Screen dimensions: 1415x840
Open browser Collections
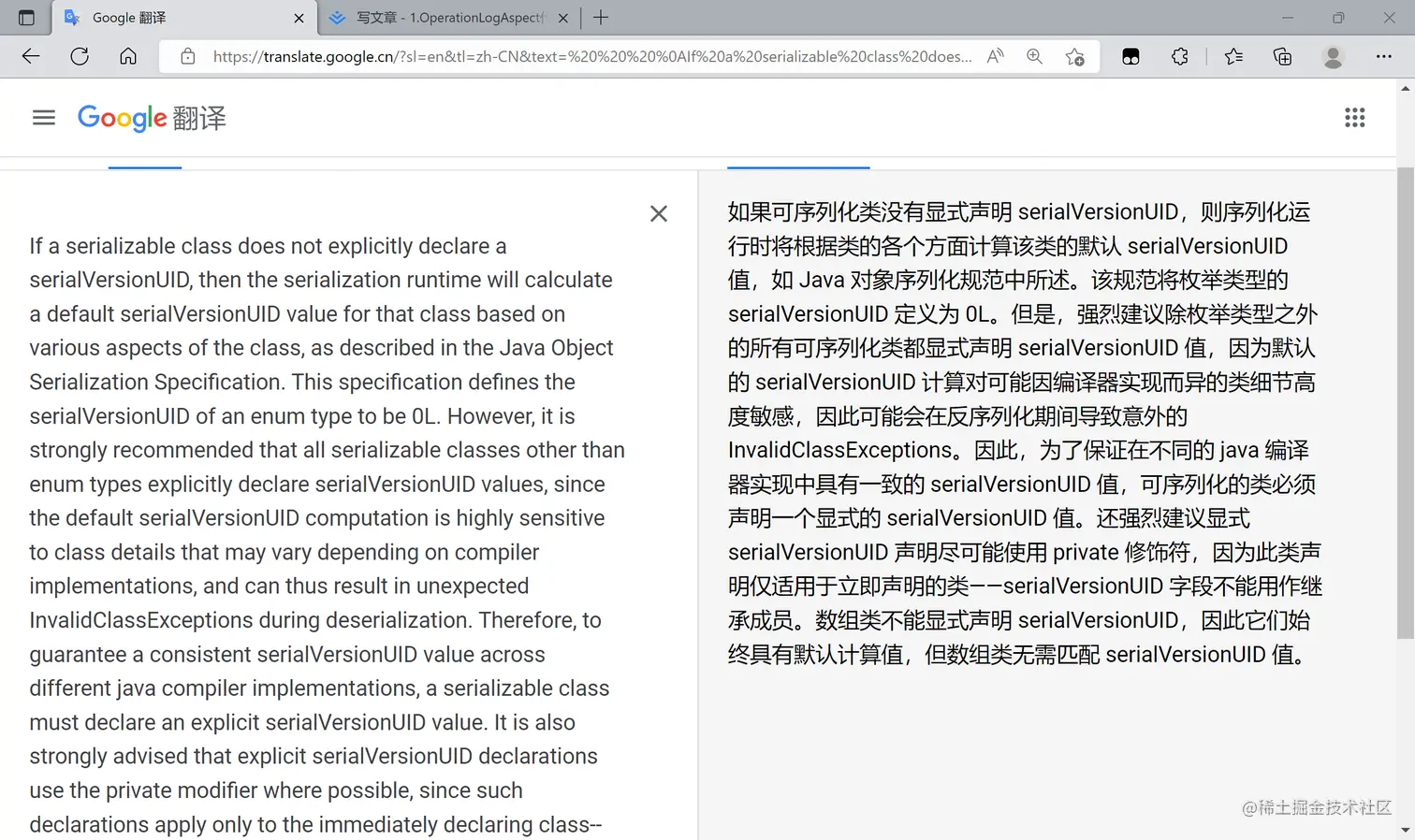pos(1283,56)
